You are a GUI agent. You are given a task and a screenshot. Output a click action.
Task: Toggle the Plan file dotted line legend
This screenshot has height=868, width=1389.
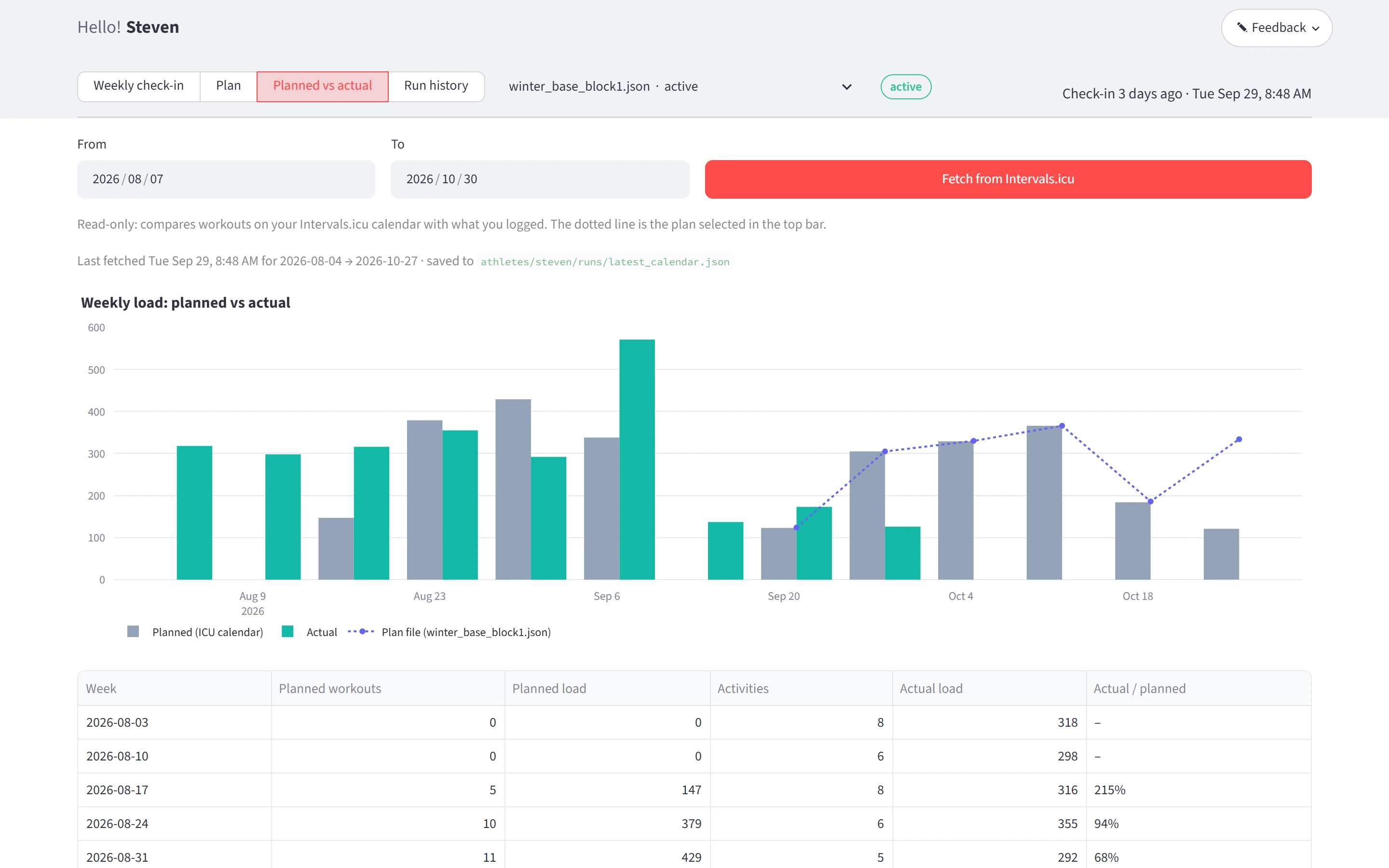click(x=361, y=632)
